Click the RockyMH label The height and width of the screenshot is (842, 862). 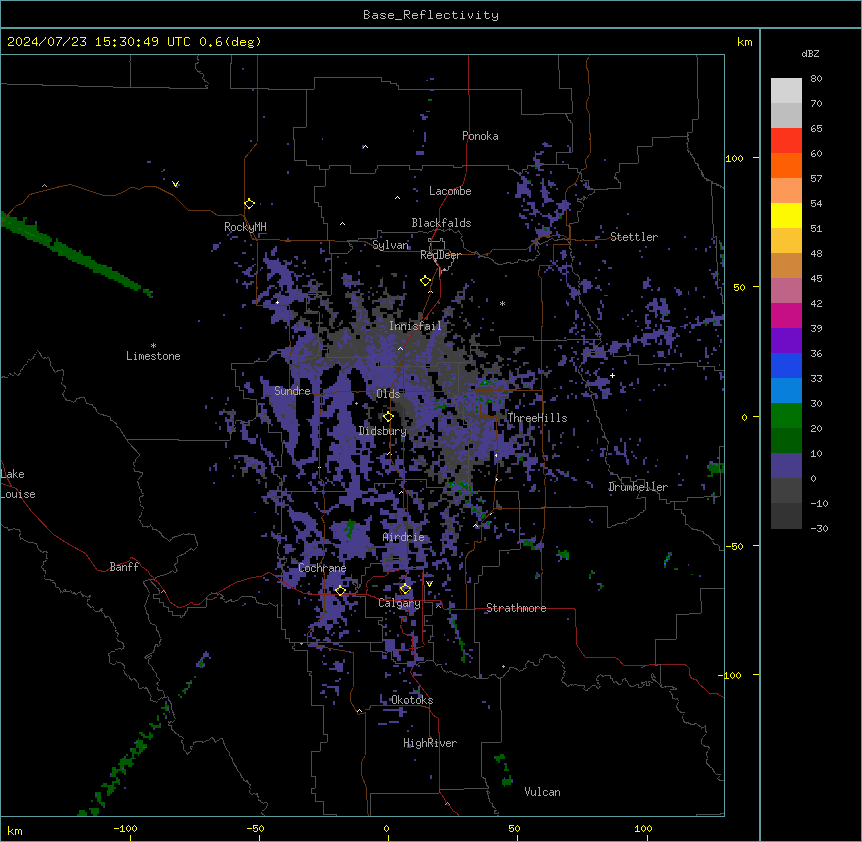coord(245,227)
